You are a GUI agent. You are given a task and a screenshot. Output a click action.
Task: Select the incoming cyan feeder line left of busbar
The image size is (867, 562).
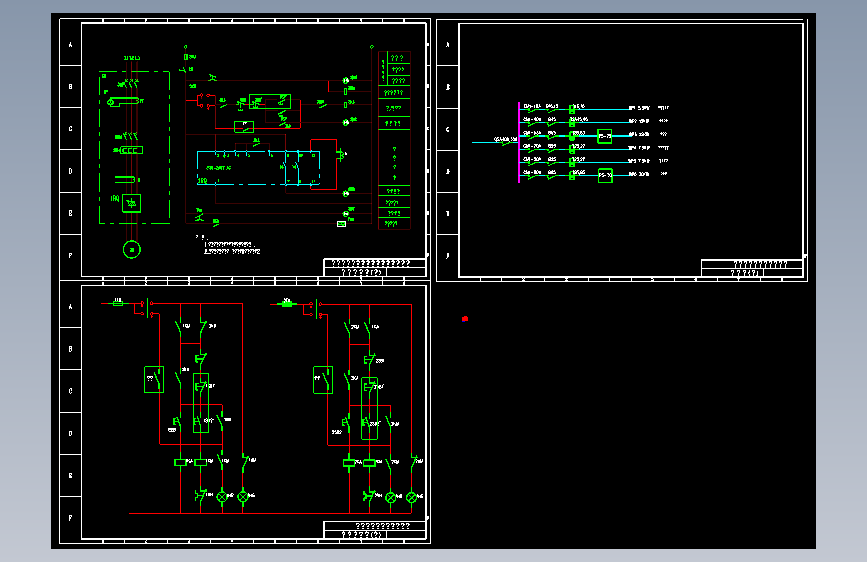coord(495,142)
